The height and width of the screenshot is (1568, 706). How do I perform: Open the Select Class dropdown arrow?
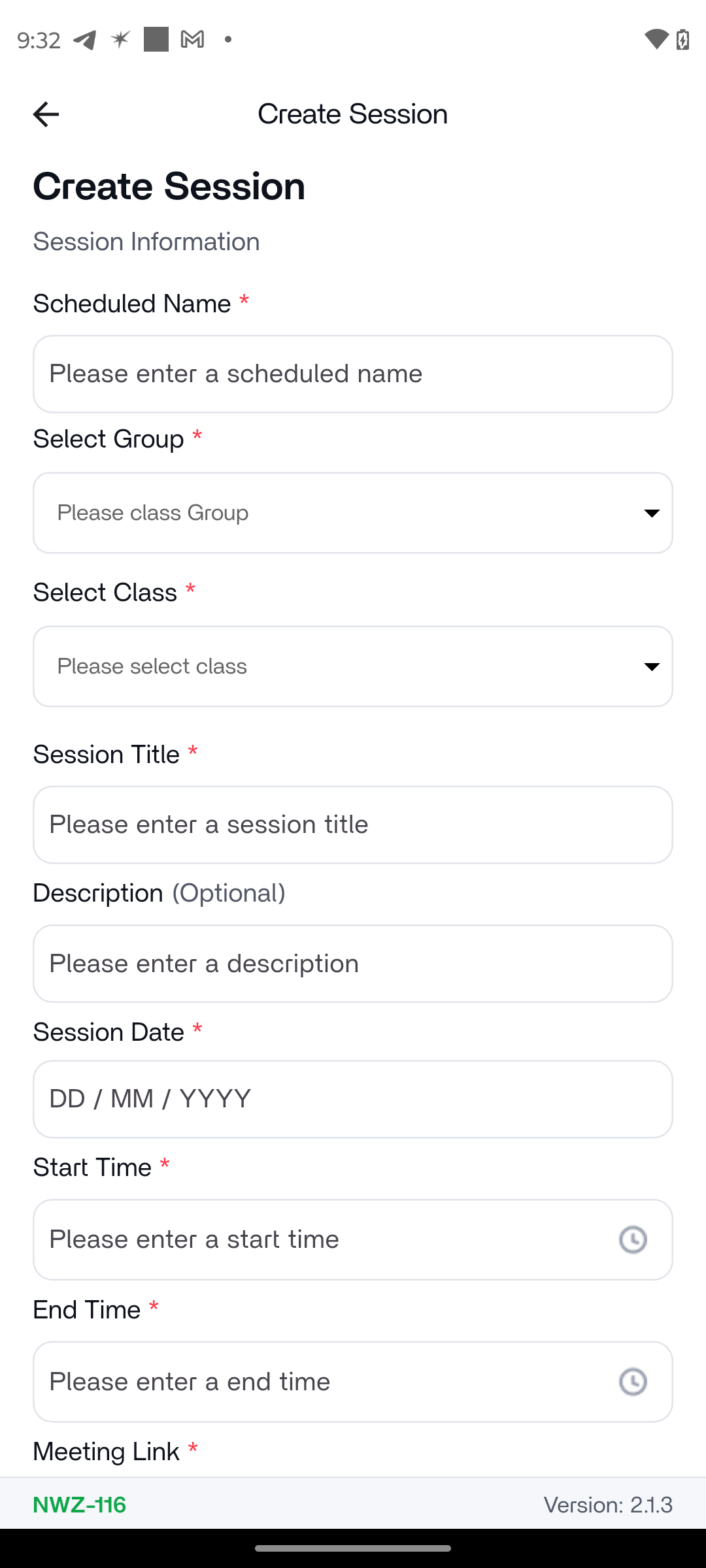(651, 666)
